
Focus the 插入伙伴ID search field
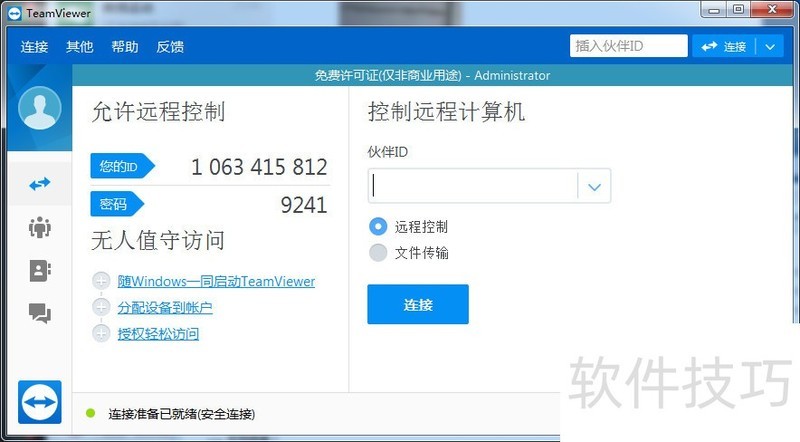629,46
